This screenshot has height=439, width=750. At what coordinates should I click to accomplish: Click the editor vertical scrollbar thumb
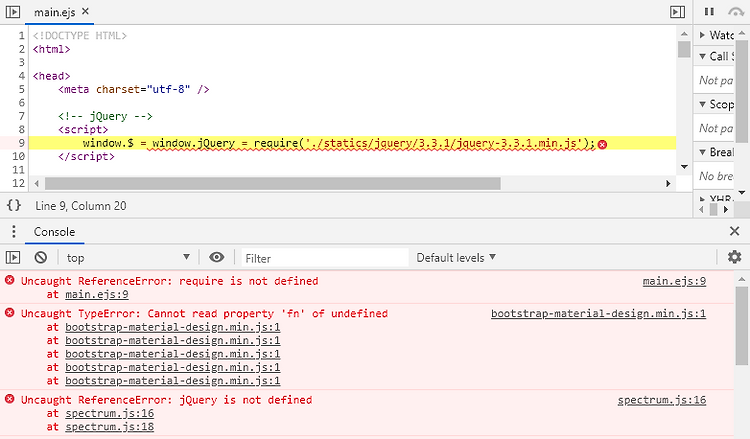click(684, 49)
